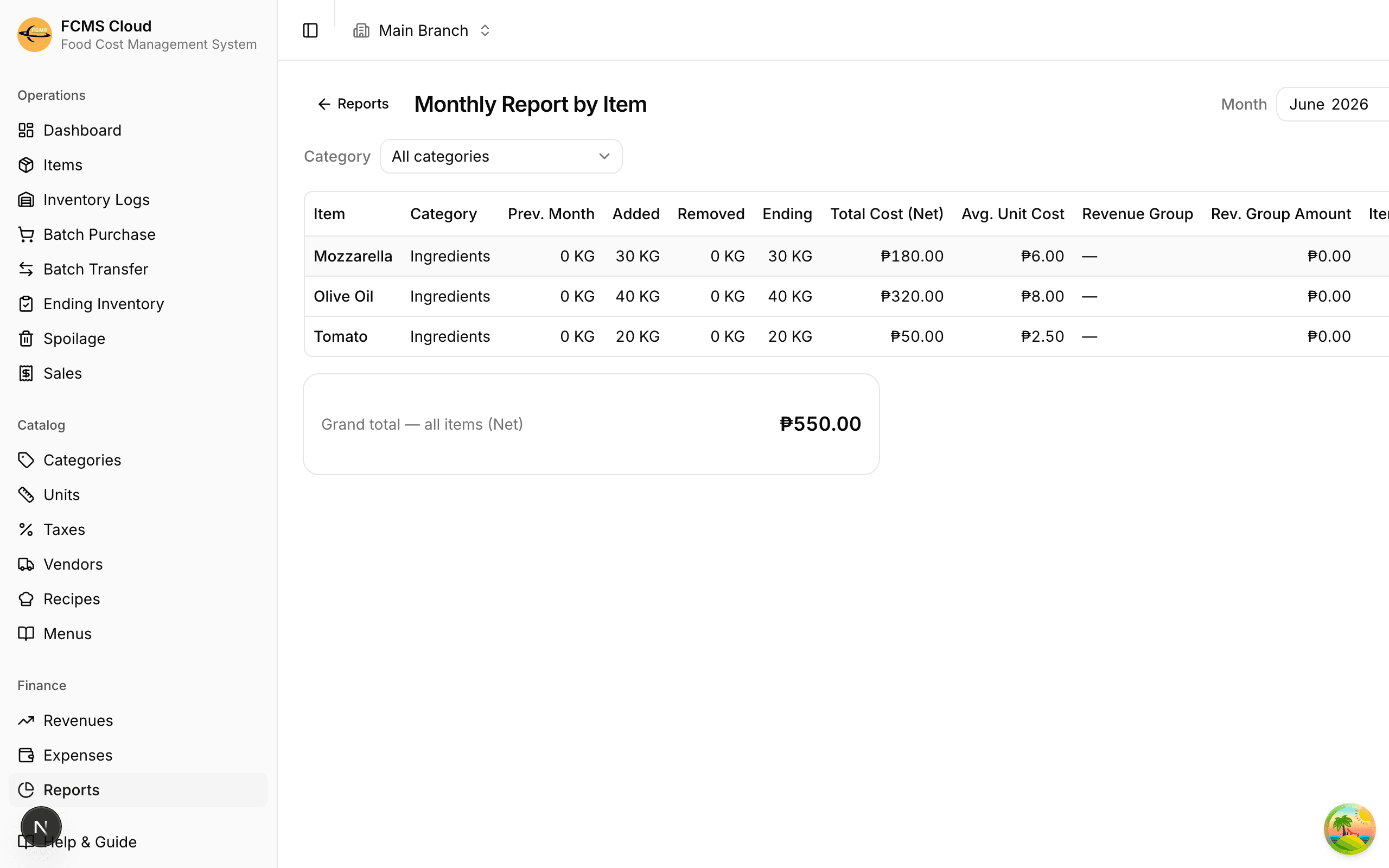Viewport: 1389px width, 868px height.
Task: Click the Expenses wallet icon
Action: click(26, 755)
